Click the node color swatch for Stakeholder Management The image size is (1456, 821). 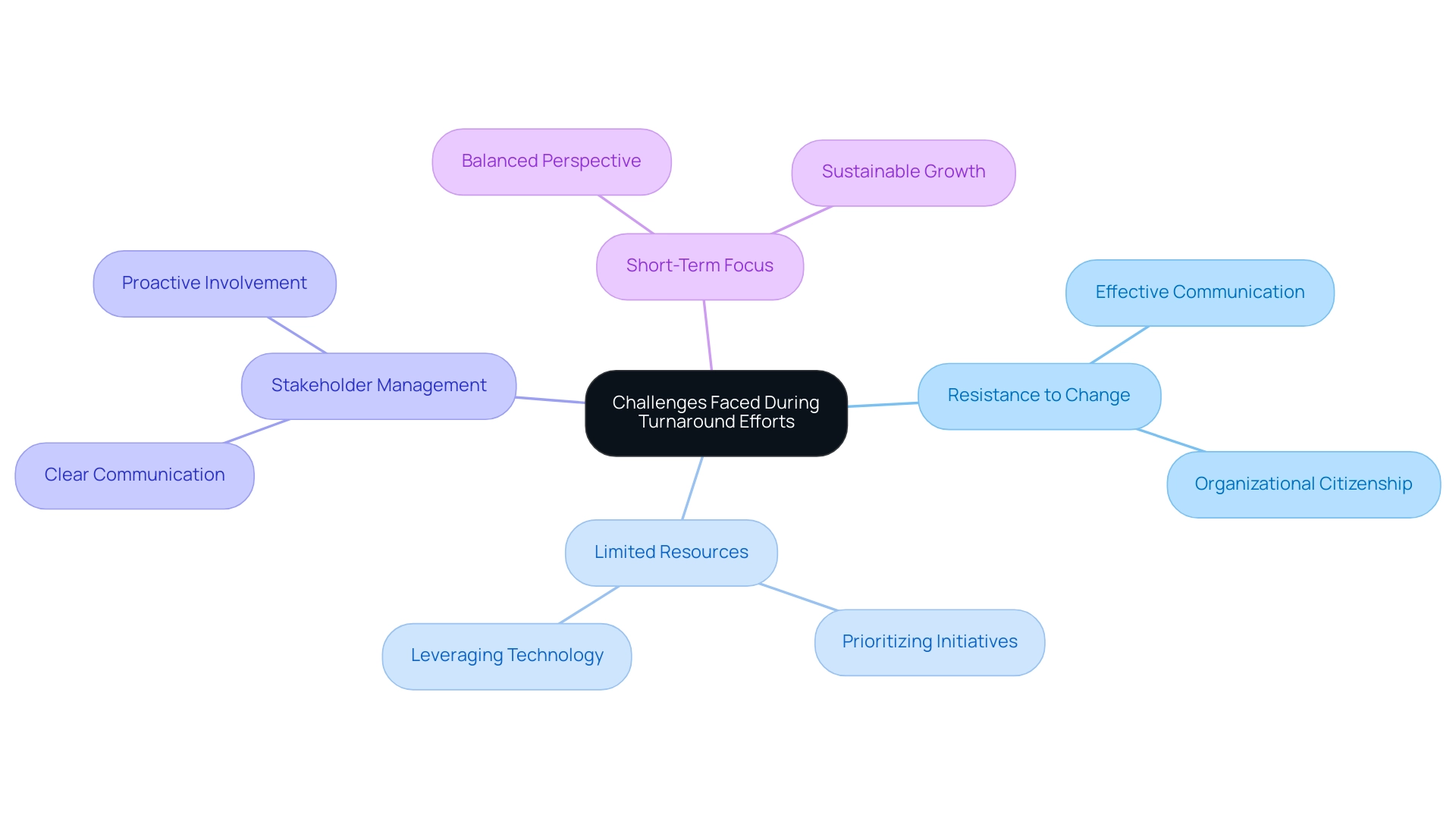click(x=378, y=389)
